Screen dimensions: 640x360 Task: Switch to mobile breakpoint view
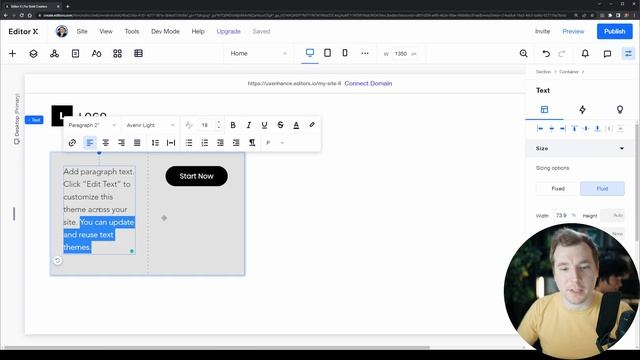pos(345,53)
